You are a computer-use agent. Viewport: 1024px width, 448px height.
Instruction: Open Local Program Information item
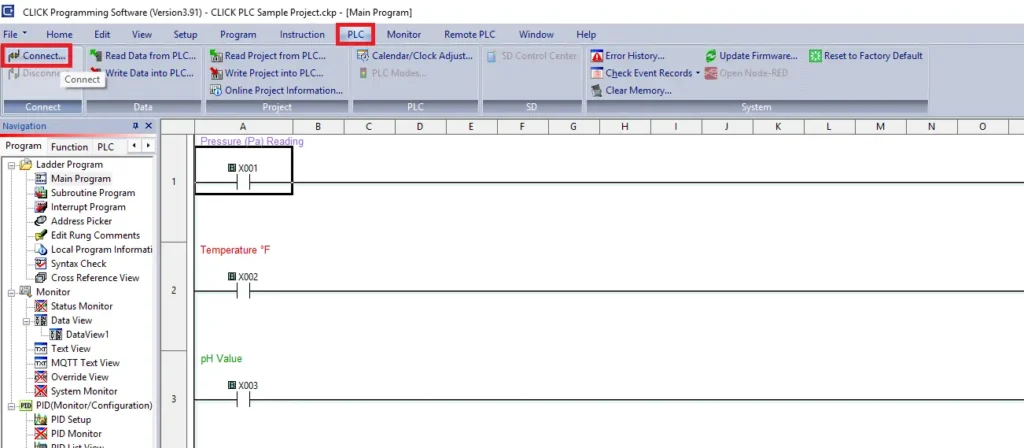tap(101, 249)
